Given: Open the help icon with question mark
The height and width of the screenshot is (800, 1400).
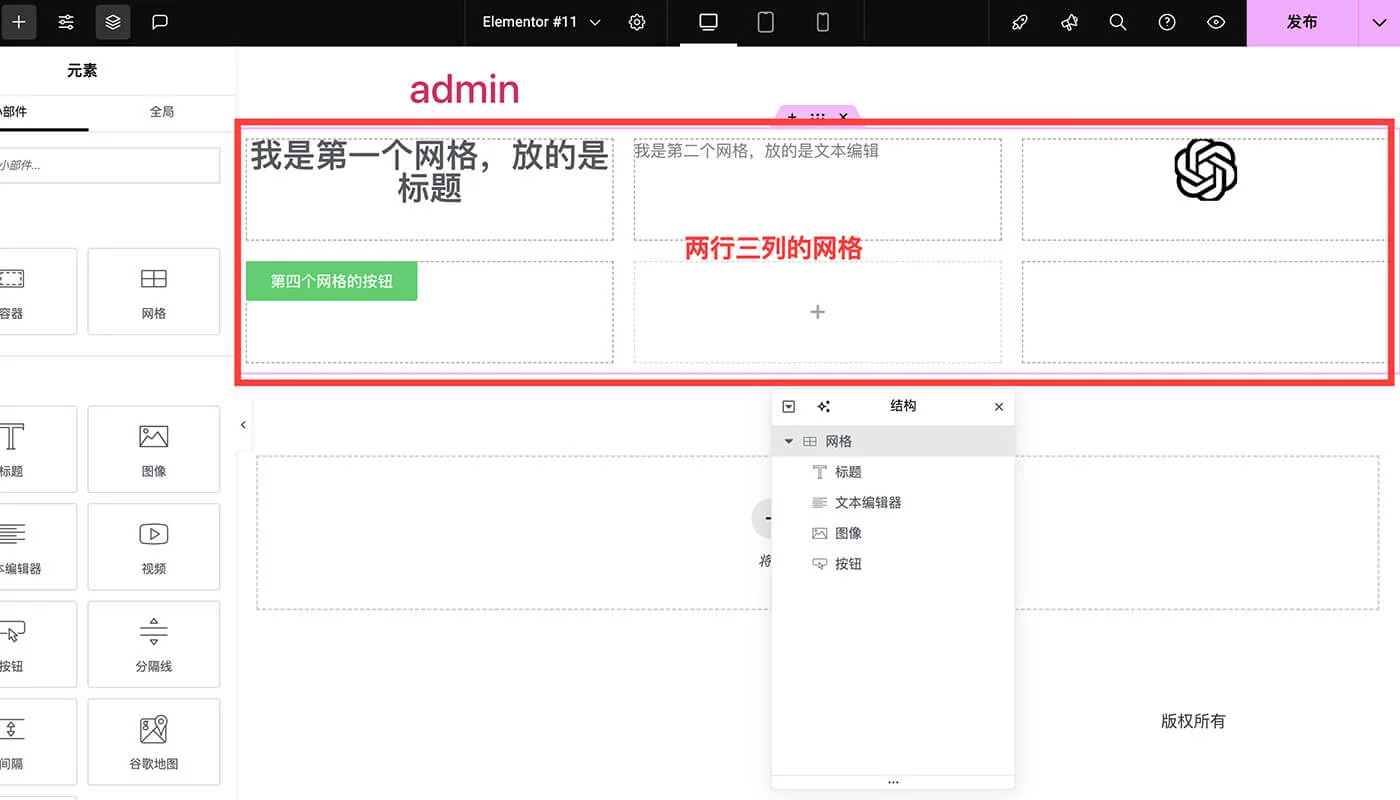Looking at the screenshot, I should tap(1167, 22).
